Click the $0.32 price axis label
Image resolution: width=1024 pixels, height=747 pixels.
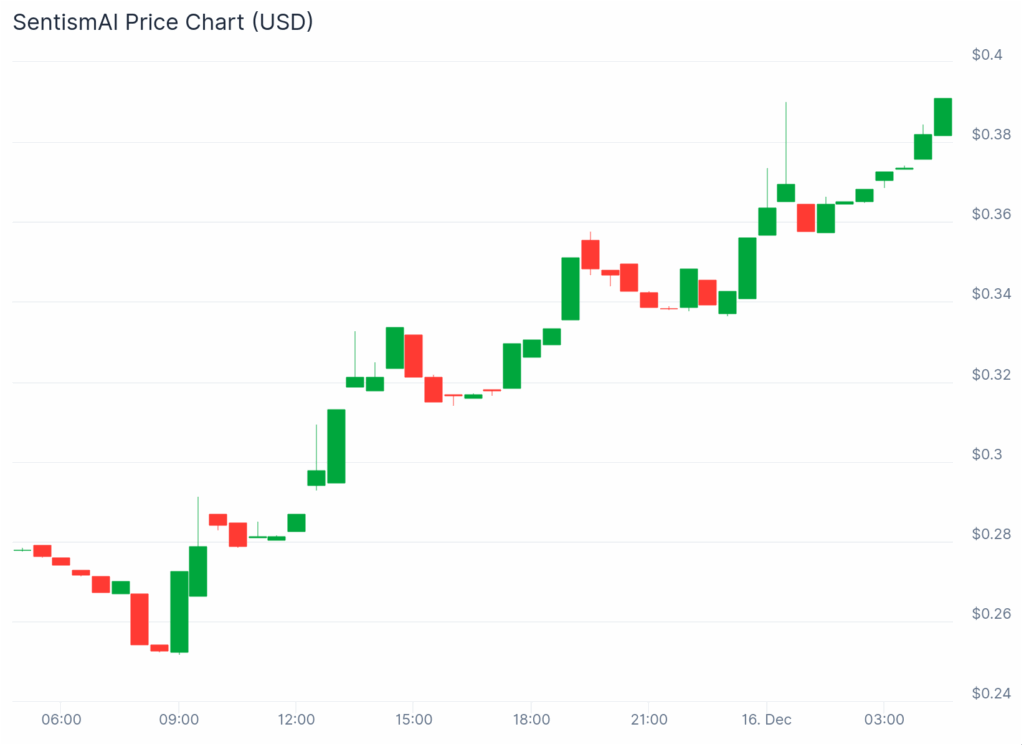(x=991, y=374)
